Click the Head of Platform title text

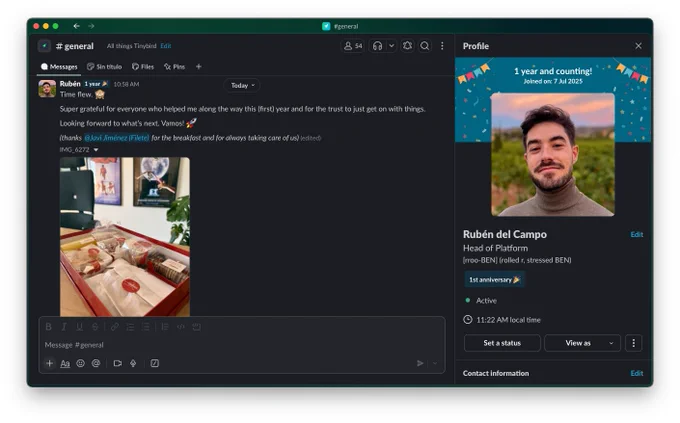[495, 248]
